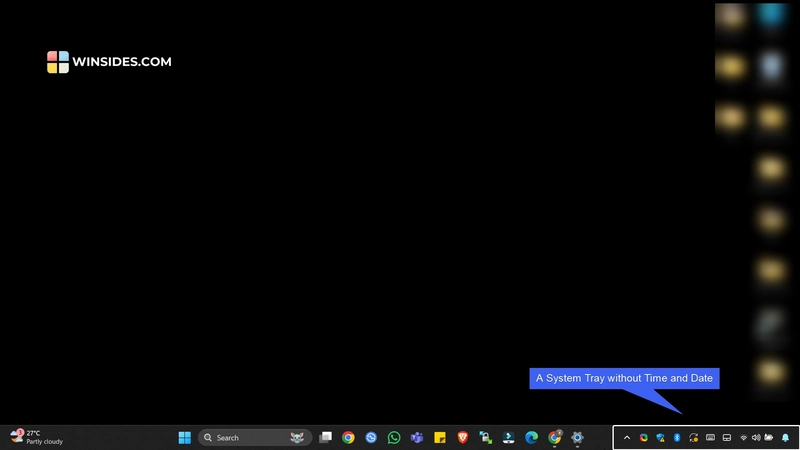Open the notification bell in the tray
Screen dimensions: 800x450
785,437
